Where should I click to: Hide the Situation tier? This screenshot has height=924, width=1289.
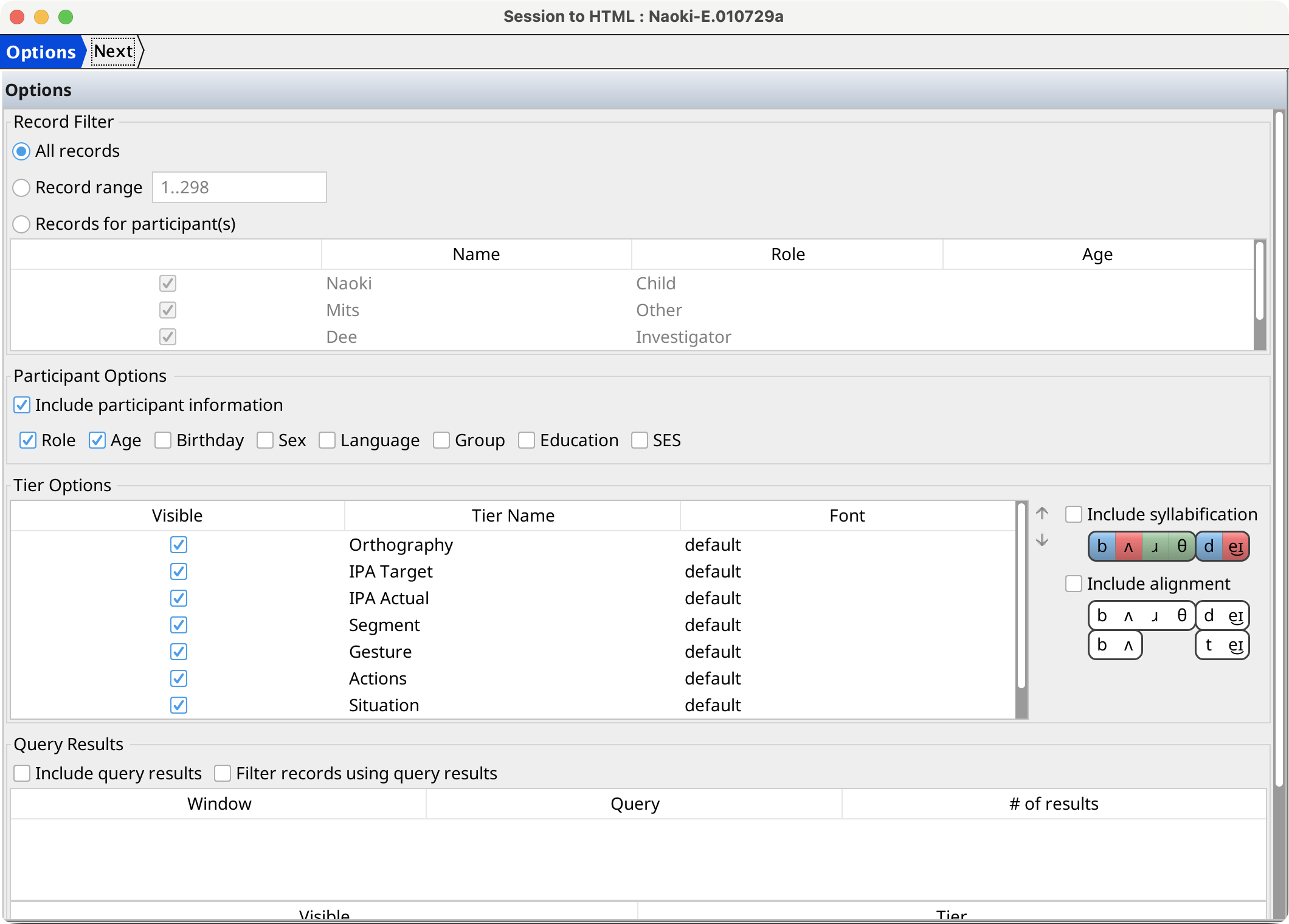click(x=179, y=705)
